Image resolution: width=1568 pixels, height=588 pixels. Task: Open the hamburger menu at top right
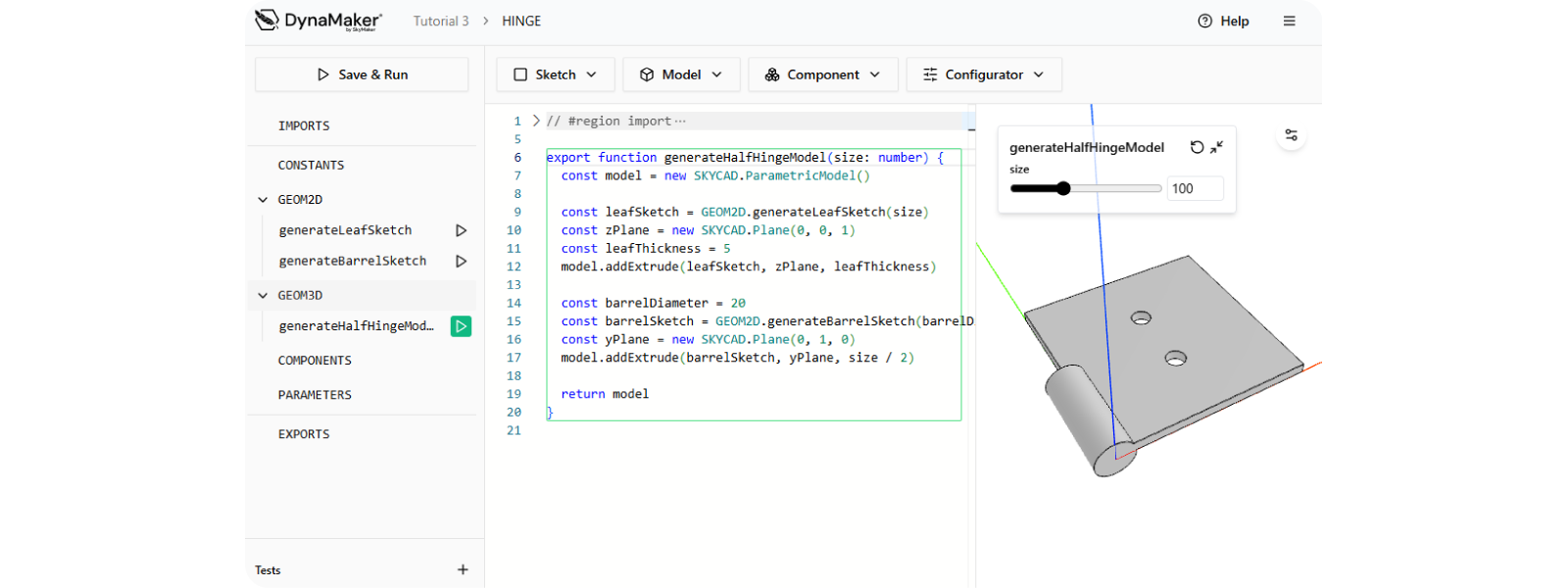[x=1289, y=21]
